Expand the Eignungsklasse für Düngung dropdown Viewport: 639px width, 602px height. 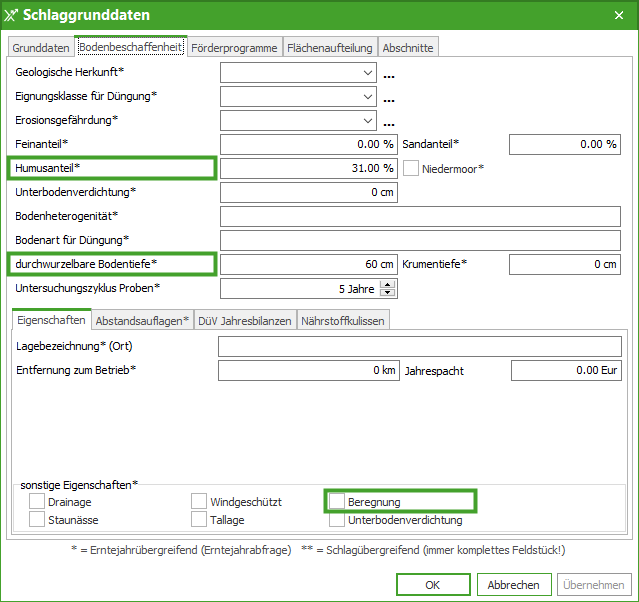(x=369, y=97)
